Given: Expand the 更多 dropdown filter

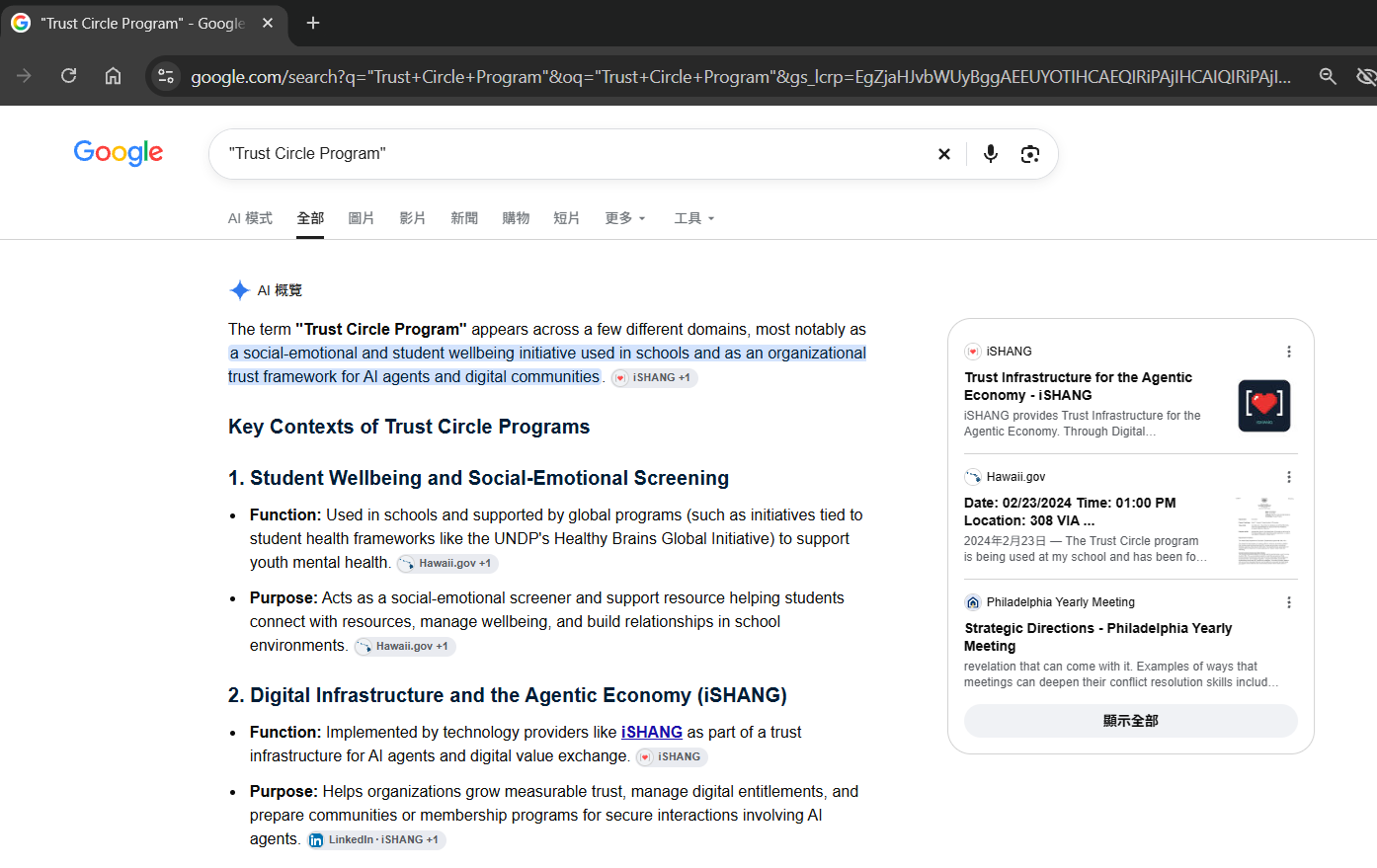Looking at the screenshot, I should tap(625, 218).
